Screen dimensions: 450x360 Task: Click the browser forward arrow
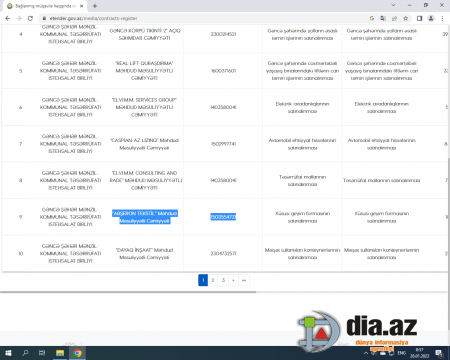[x=19, y=18]
